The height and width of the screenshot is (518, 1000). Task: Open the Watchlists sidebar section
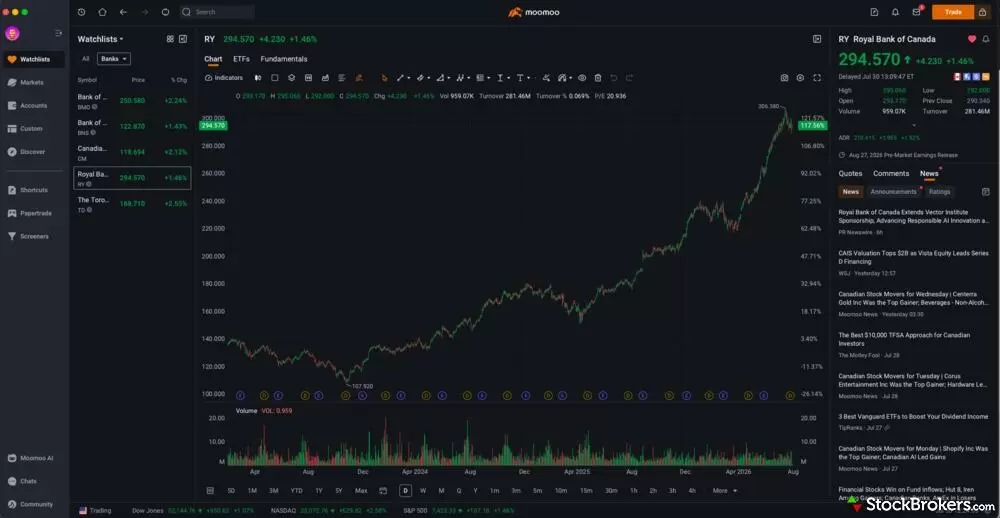tap(34, 59)
